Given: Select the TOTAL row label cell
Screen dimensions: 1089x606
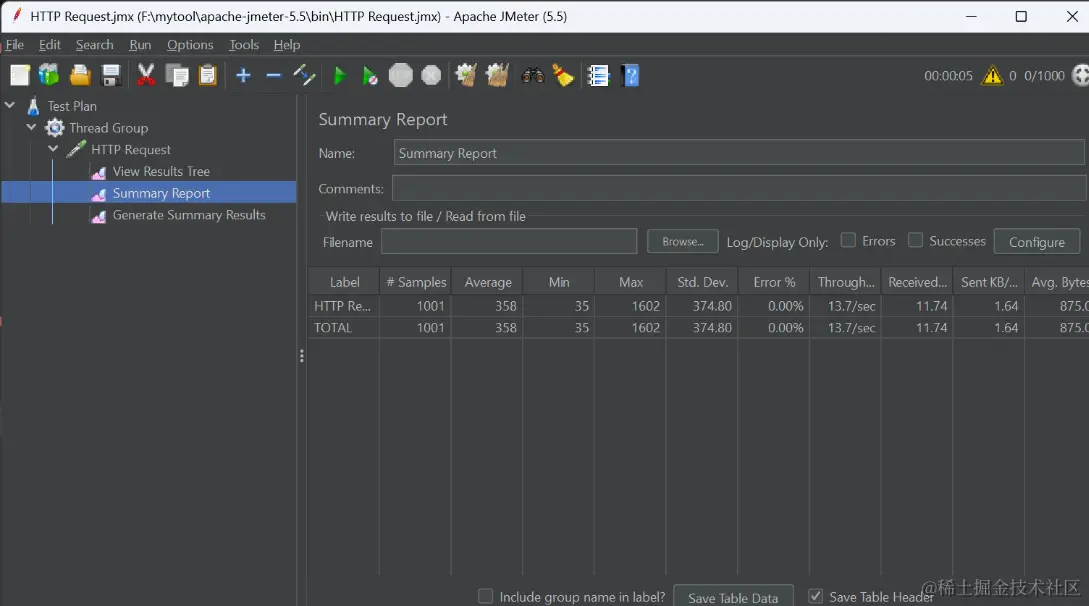Looking at the screenshot, I should [x=344, y=328].
